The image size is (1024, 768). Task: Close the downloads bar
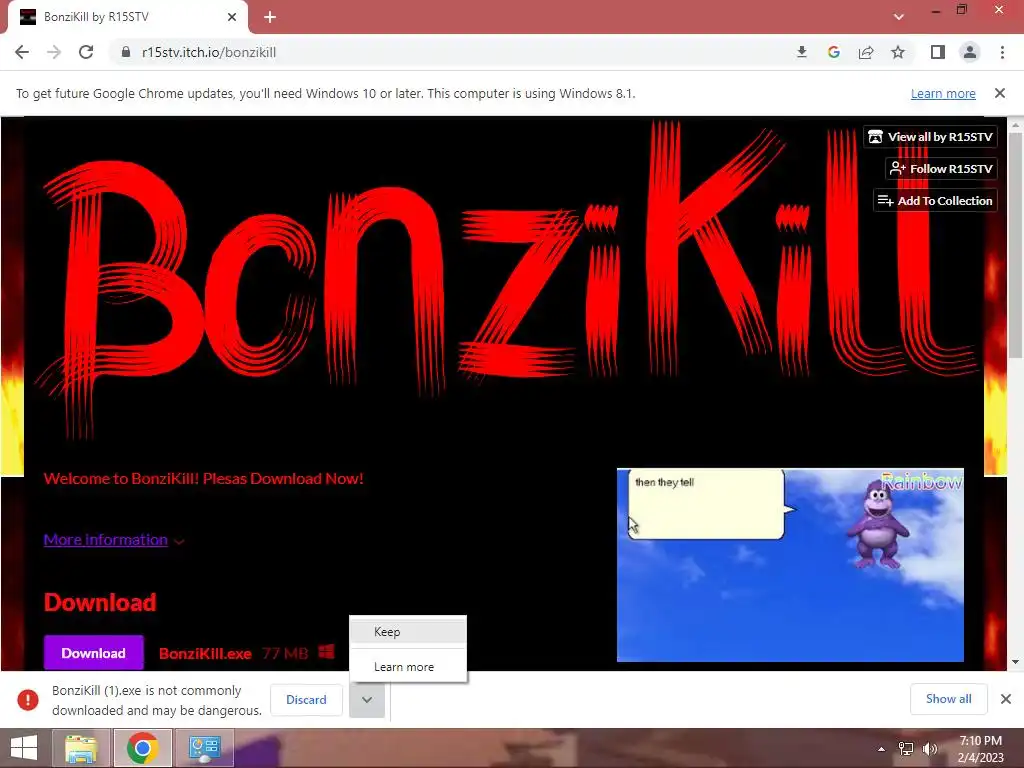[x=1006, y=699]
